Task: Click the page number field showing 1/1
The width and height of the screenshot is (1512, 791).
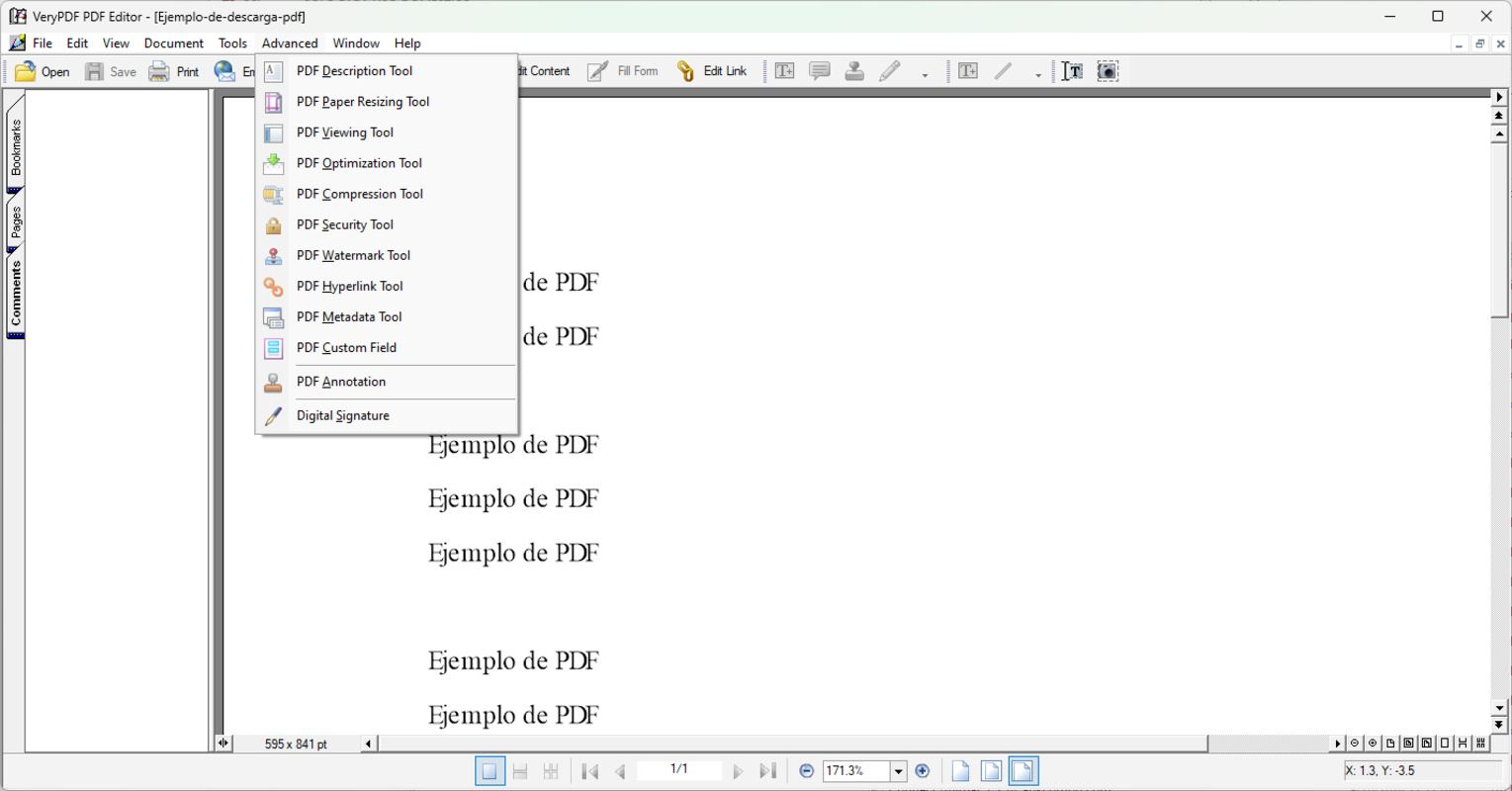Action: 679,769
